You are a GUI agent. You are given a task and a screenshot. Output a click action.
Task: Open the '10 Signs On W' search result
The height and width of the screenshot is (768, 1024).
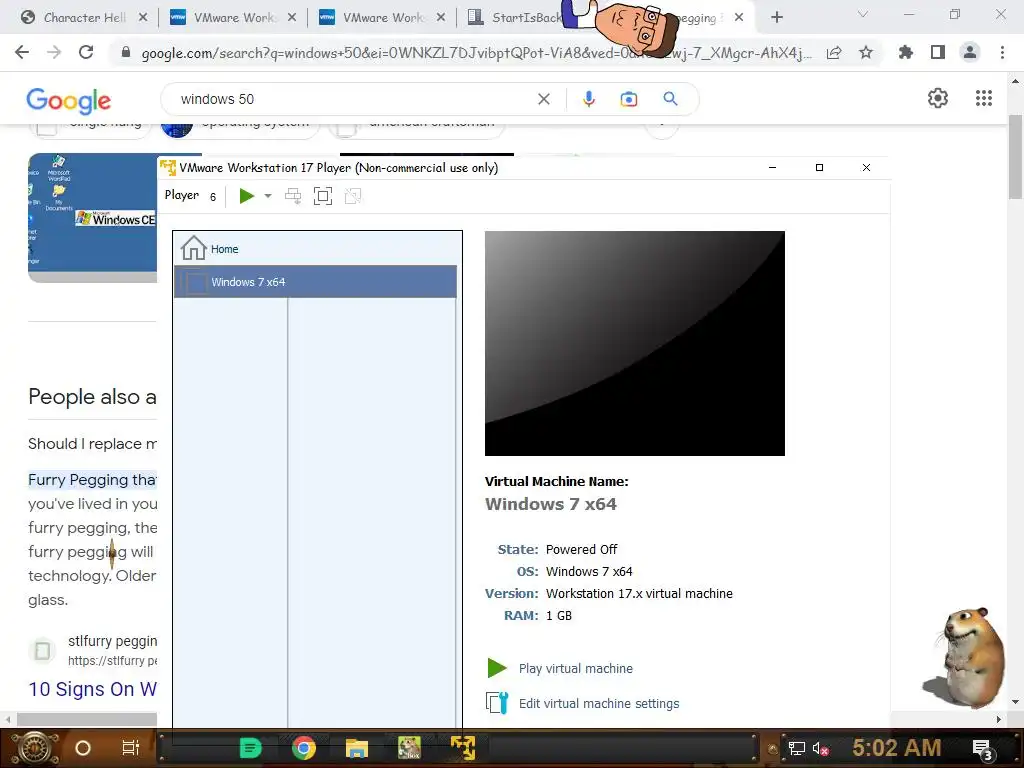[x=92, y=689]
